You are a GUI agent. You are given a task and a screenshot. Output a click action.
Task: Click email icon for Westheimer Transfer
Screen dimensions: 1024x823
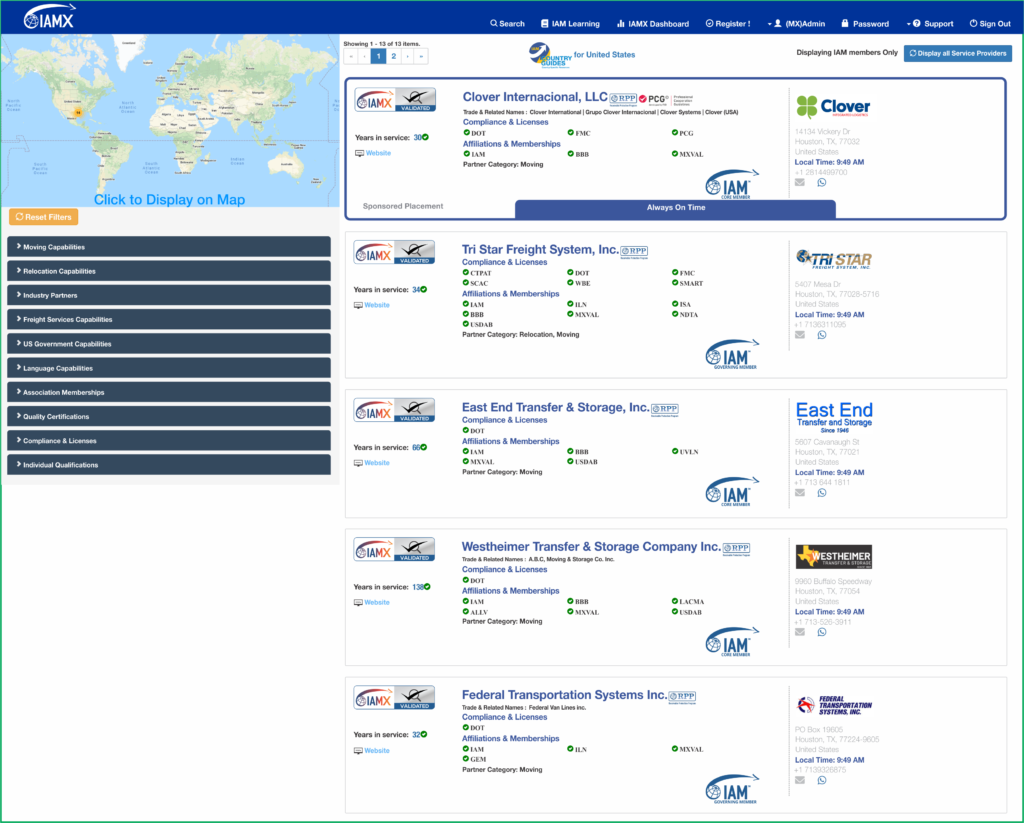799,632
